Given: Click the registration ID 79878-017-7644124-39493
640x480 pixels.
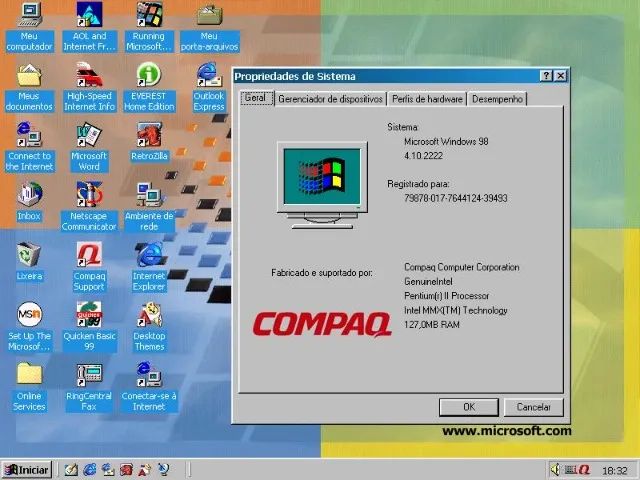Looking at the screenshot, I should click(x=456, y=198).
